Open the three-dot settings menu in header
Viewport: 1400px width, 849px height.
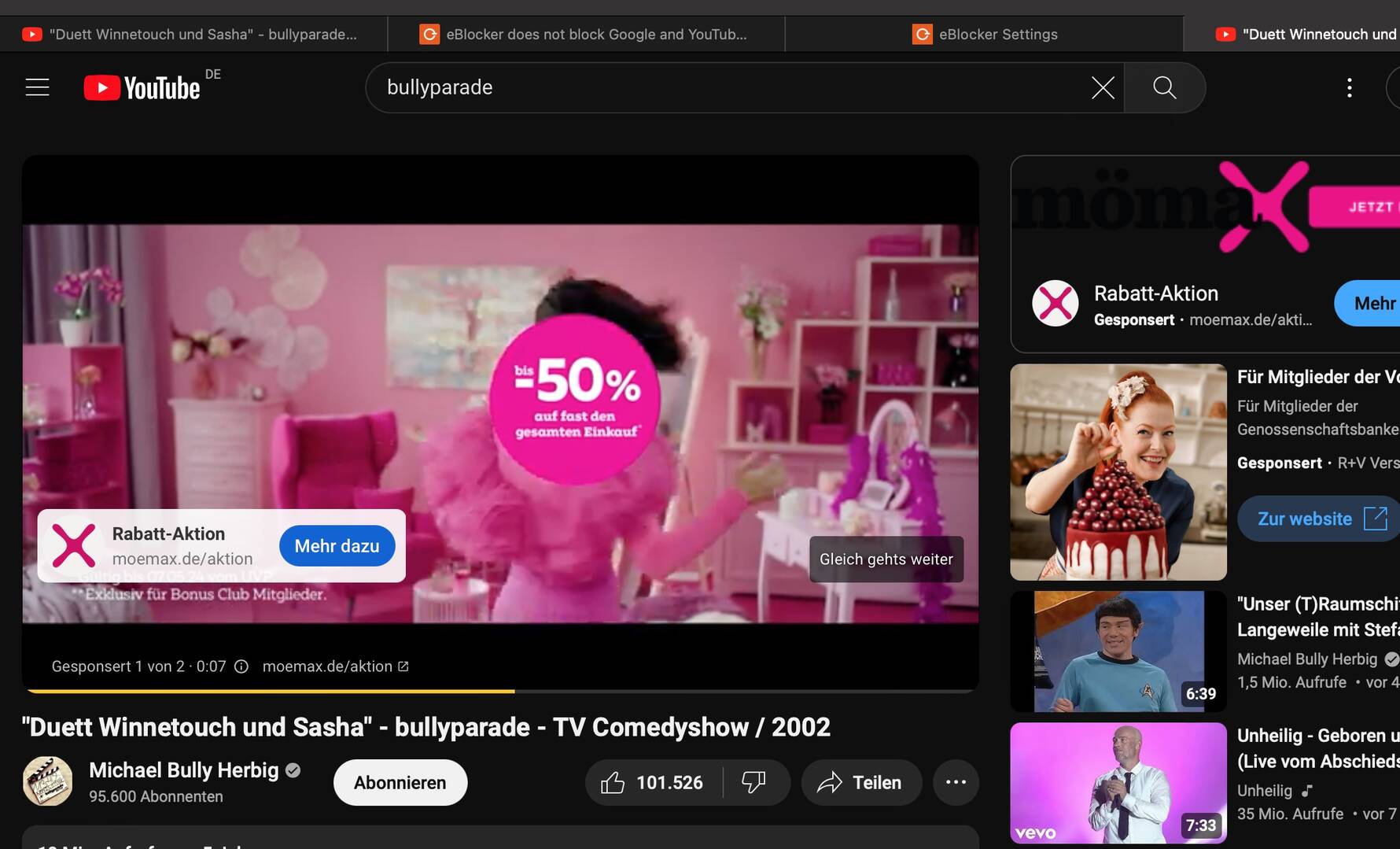[x=1350, y=87]
